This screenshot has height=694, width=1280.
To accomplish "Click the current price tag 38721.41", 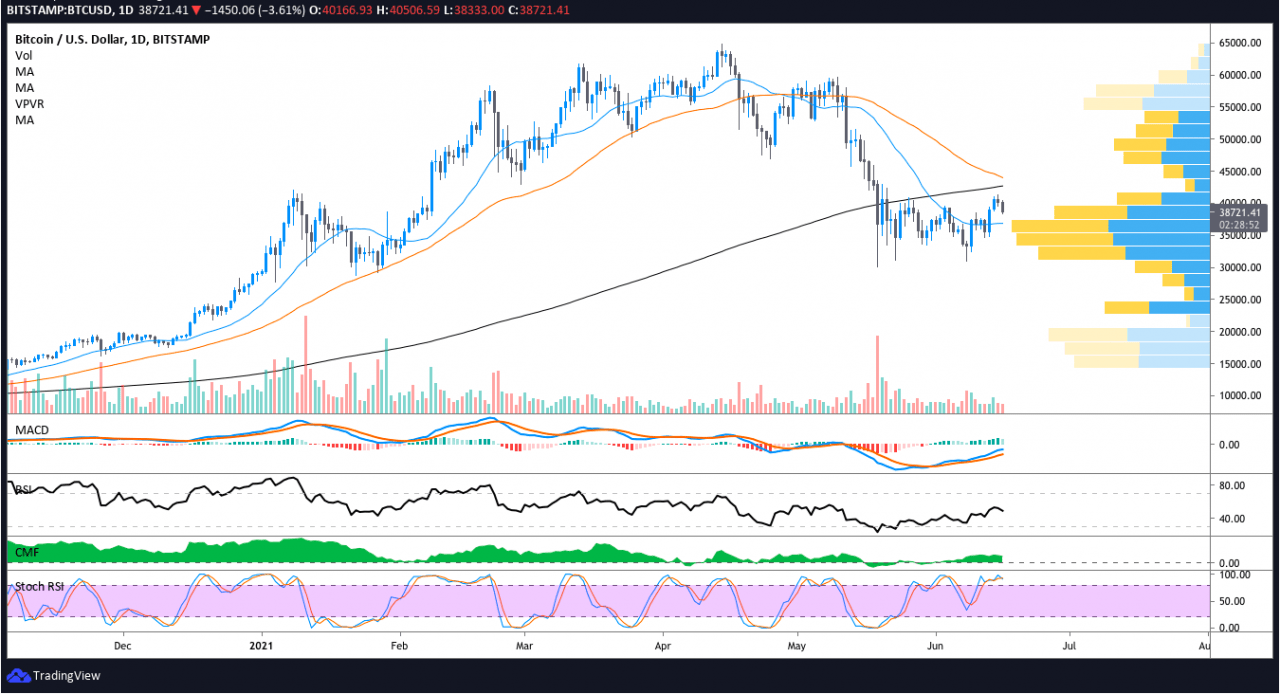I will pyautogui.click(x=1241, y=212).
